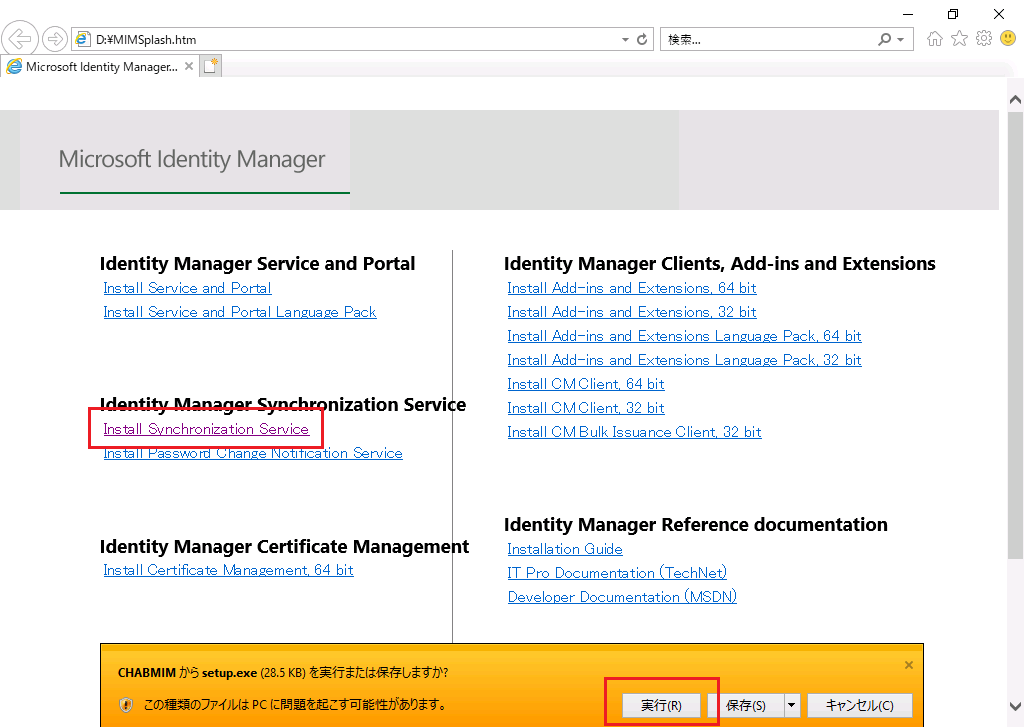Open Developer Documentation (MSDN) link

[x=622, y=597]
